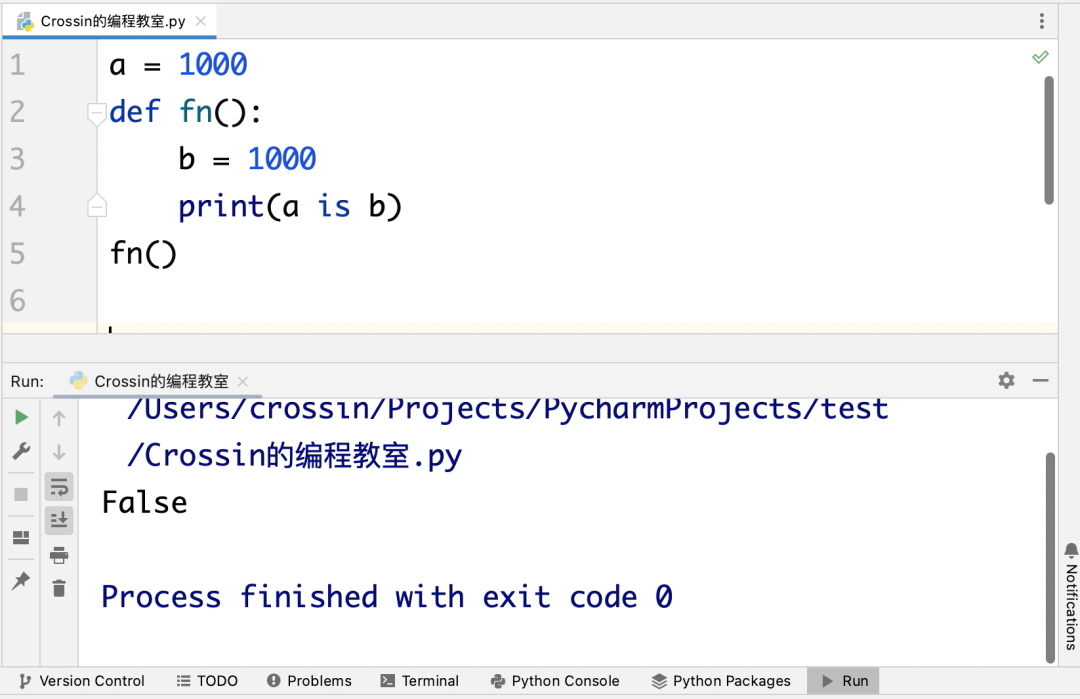The height and width of the screenshot is (699, 1080).
Task: Click the up arrow stack trace icon
Action: click(59, 418)
